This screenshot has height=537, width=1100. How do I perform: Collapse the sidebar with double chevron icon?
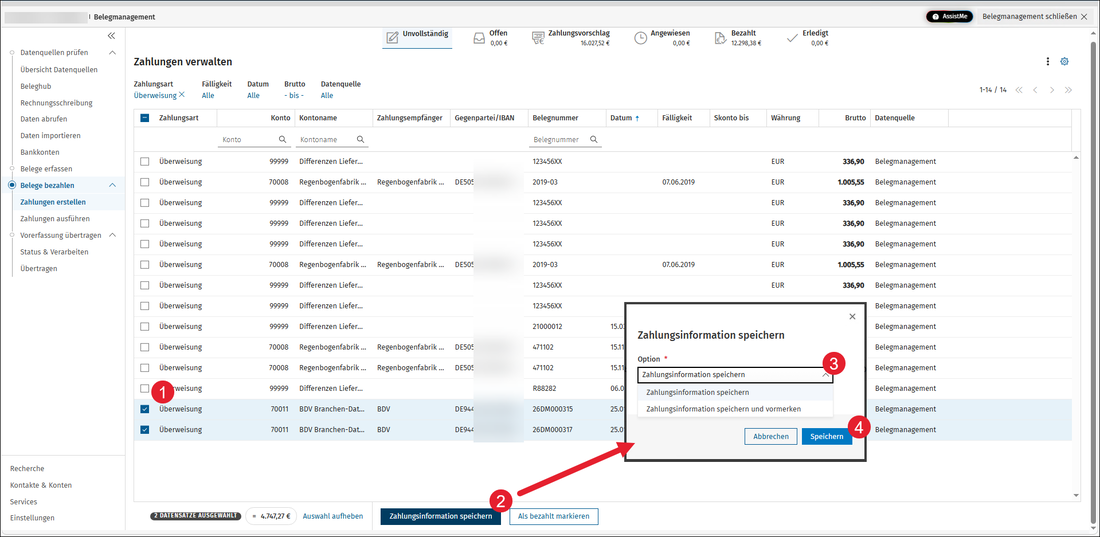tap(112, 36)
